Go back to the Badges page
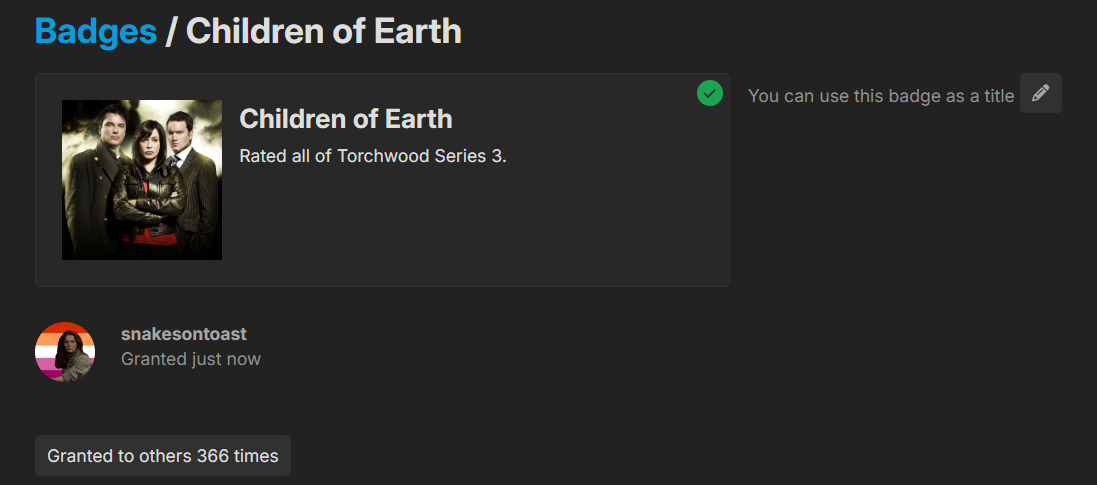 (x=96, y=31)
